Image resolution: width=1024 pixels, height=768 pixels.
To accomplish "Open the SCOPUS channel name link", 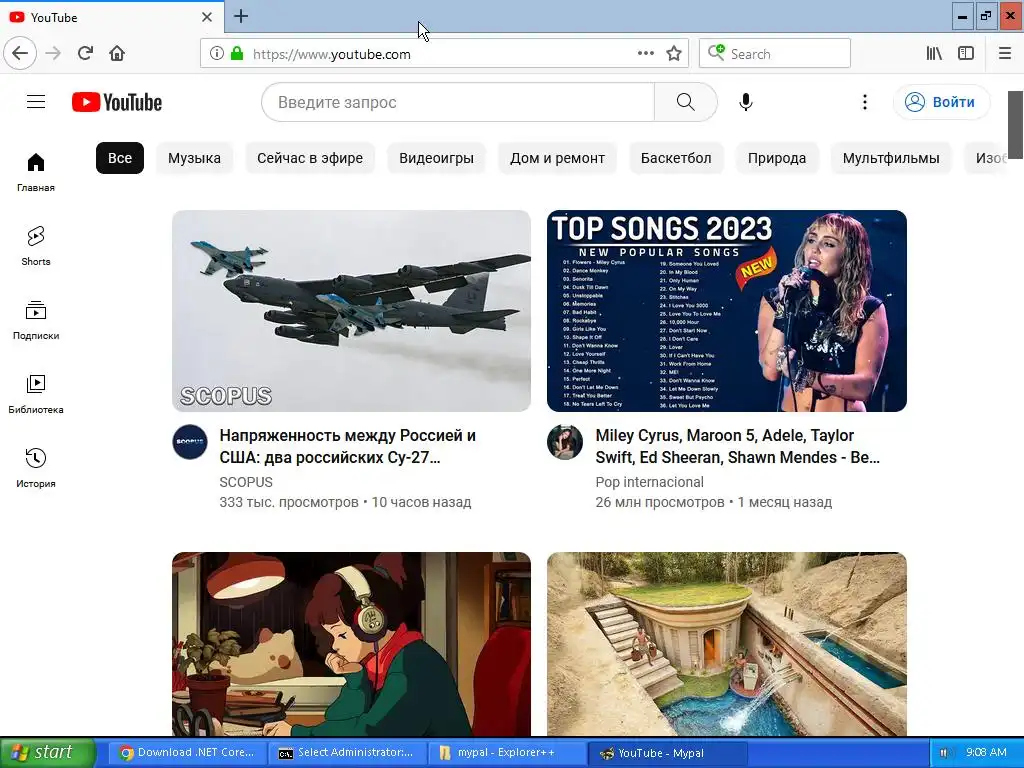I will (246, 482).
